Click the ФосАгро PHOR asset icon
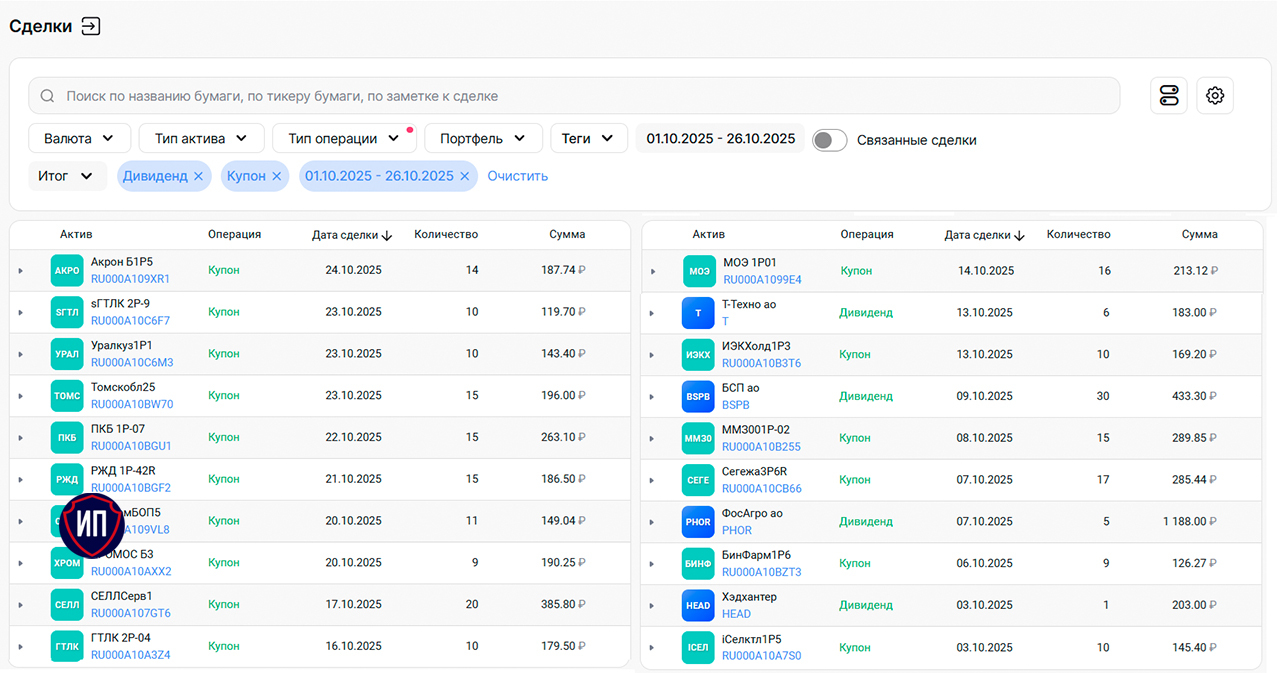This screenshot has height=673, width=1280. [698, 522]
